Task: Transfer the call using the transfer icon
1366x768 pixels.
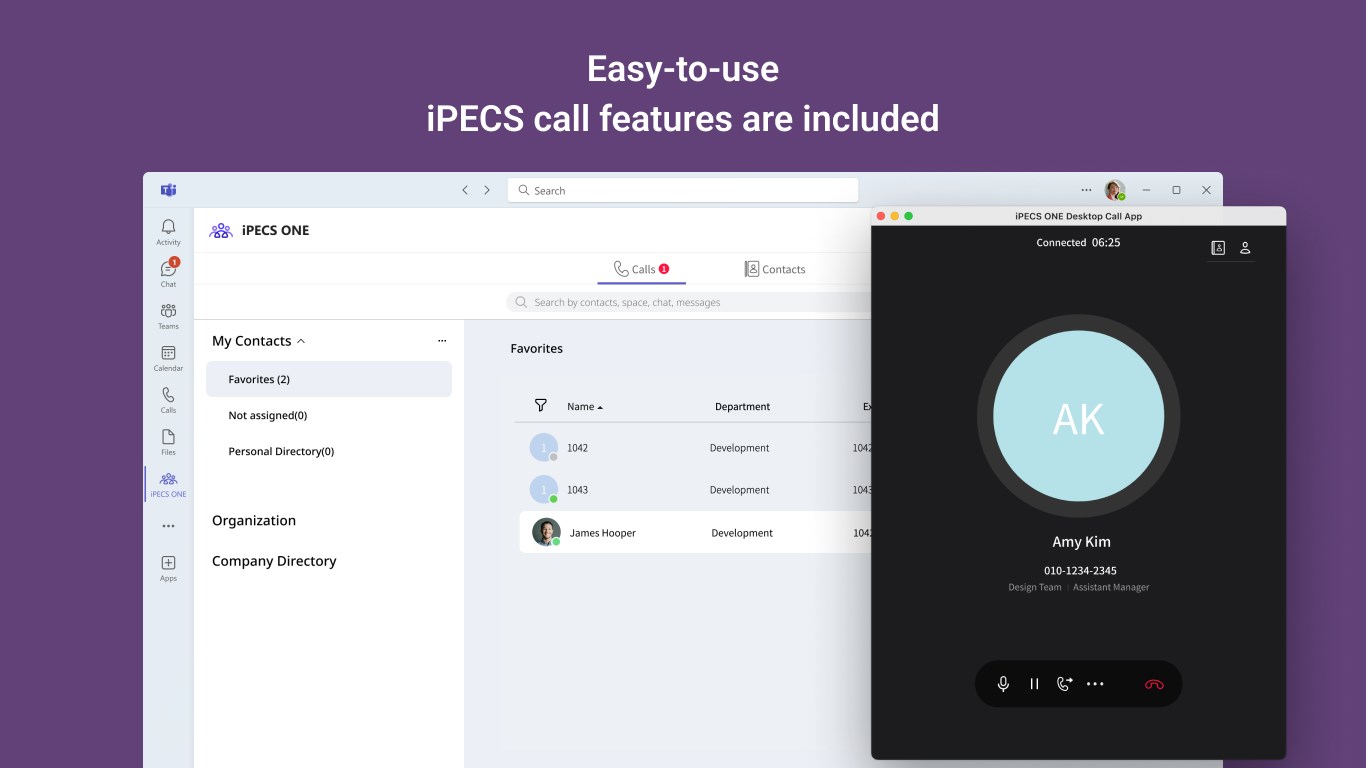Action: point(1064,684)
